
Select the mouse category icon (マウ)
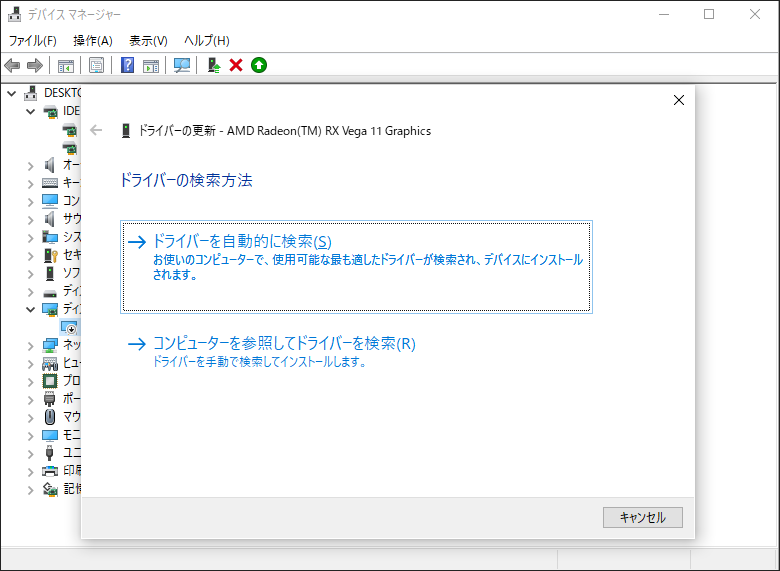(50, 417)
